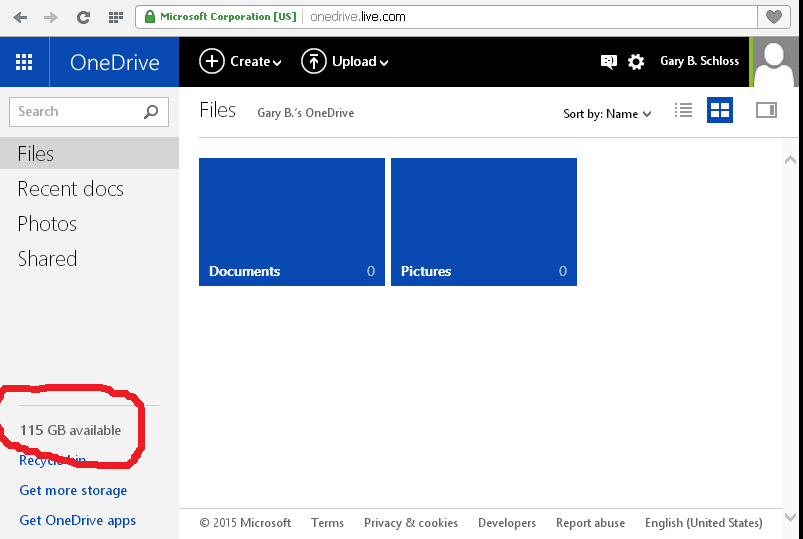
Task: Switch to thumbnails tile view
Action: pyautogui.click(x=720, y=110)
